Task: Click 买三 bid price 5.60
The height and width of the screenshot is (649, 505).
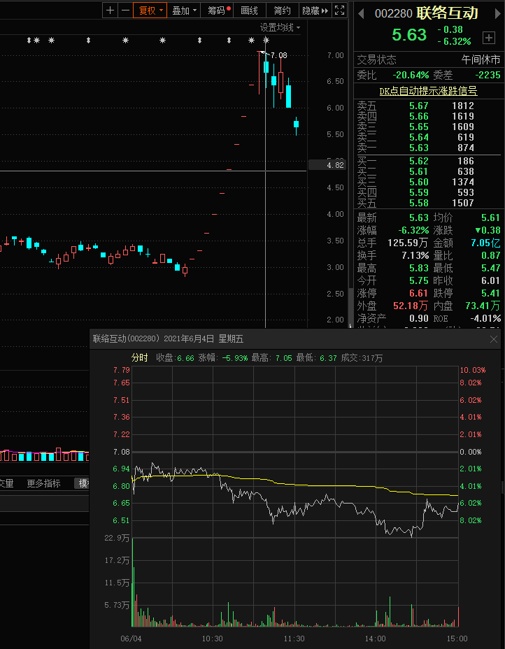Action: [418, 182]
